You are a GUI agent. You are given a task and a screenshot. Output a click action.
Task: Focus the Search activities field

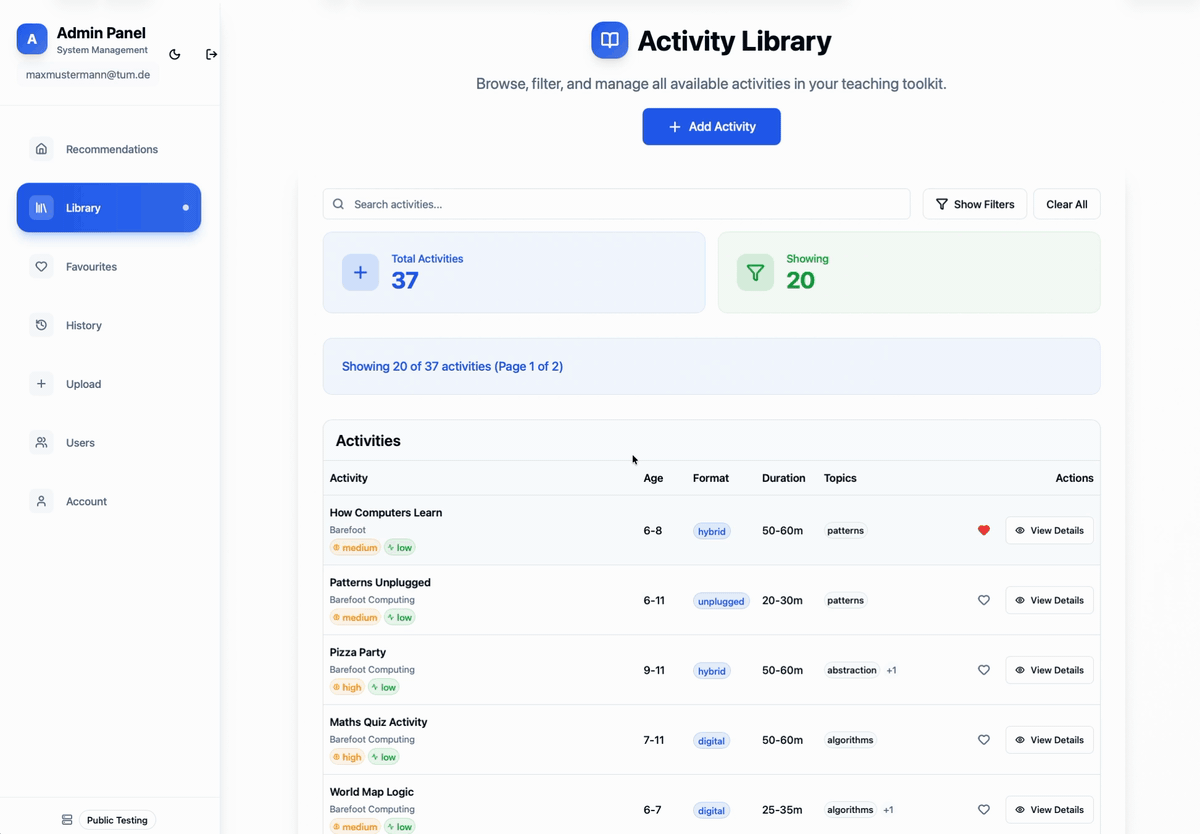click(x=616, y=204)
